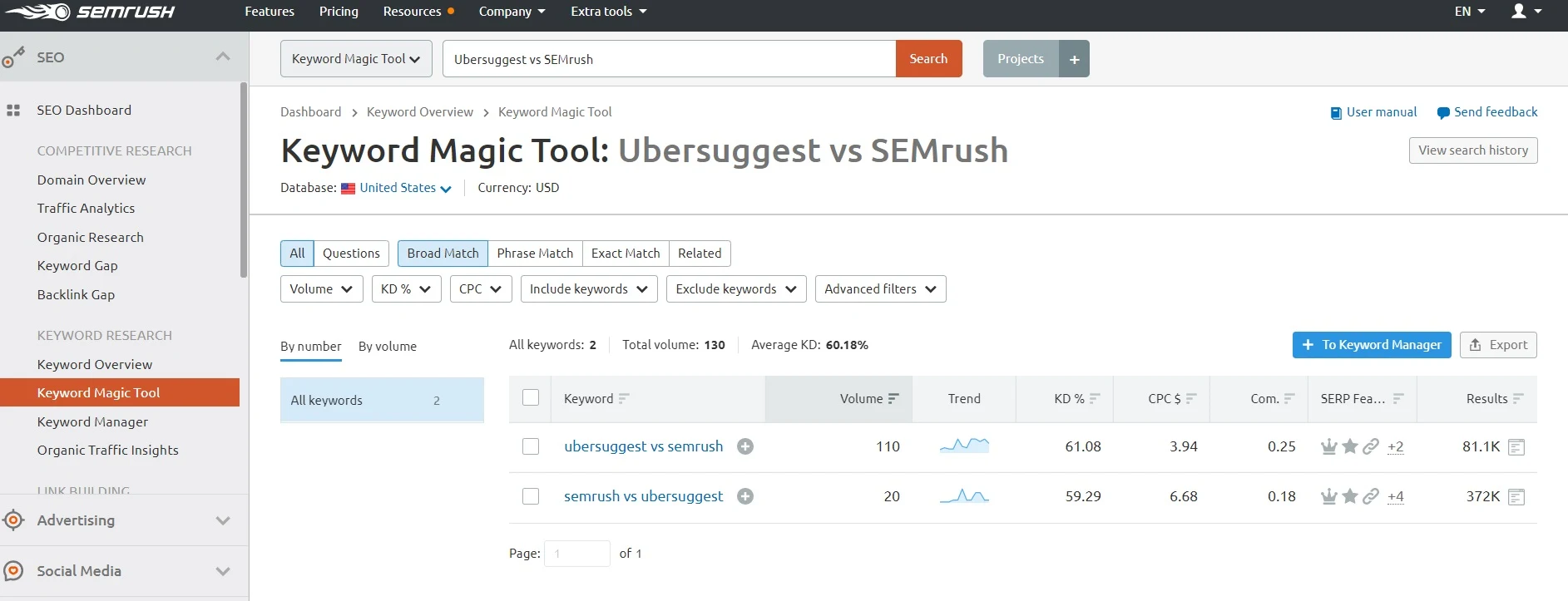Switch to the Phrase Match tab
Viewport: 1568px width, 601px height.
(x=535, y=254)
